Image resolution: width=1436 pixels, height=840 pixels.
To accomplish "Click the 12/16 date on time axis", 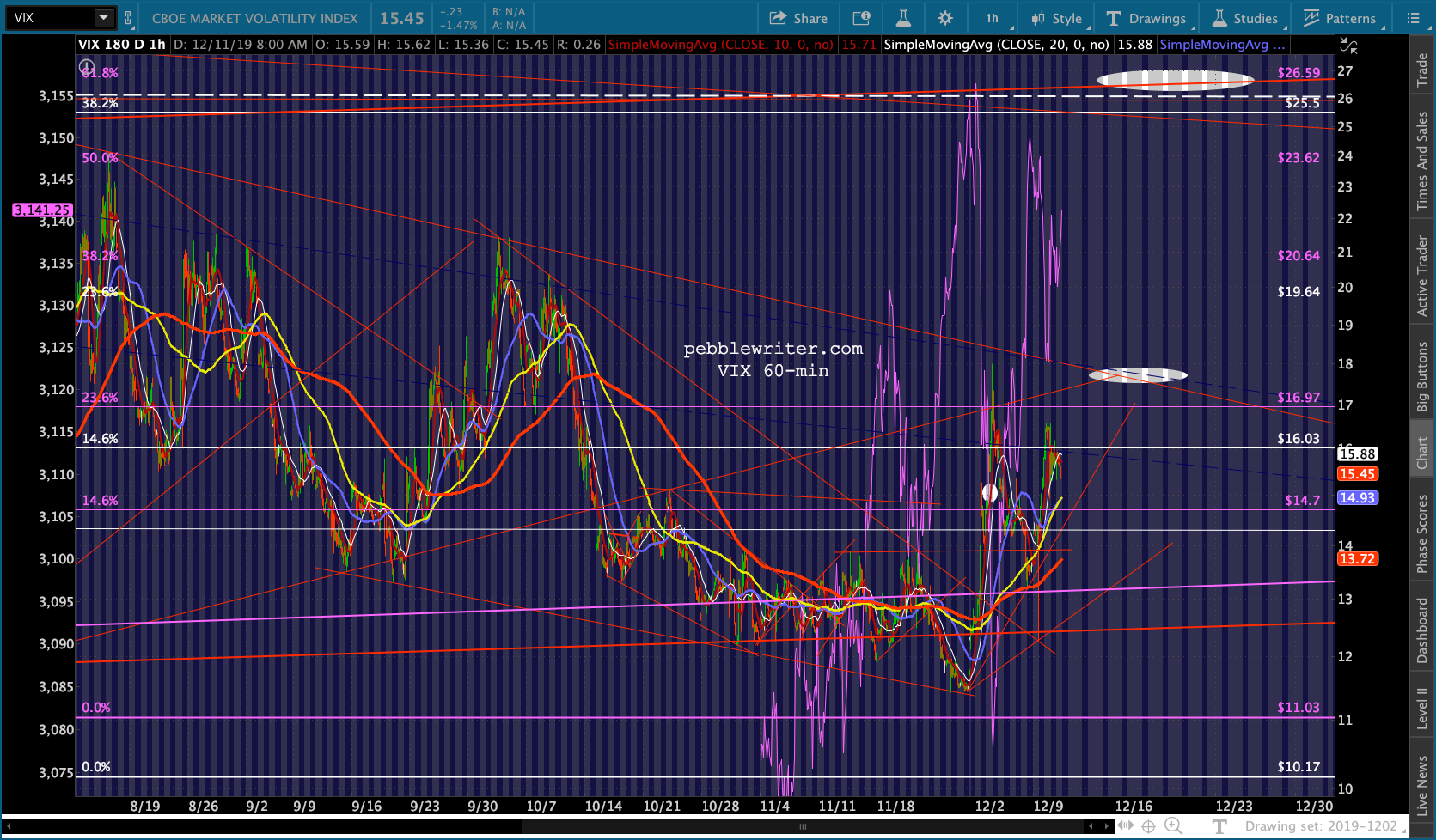I will coord(1134,807).
